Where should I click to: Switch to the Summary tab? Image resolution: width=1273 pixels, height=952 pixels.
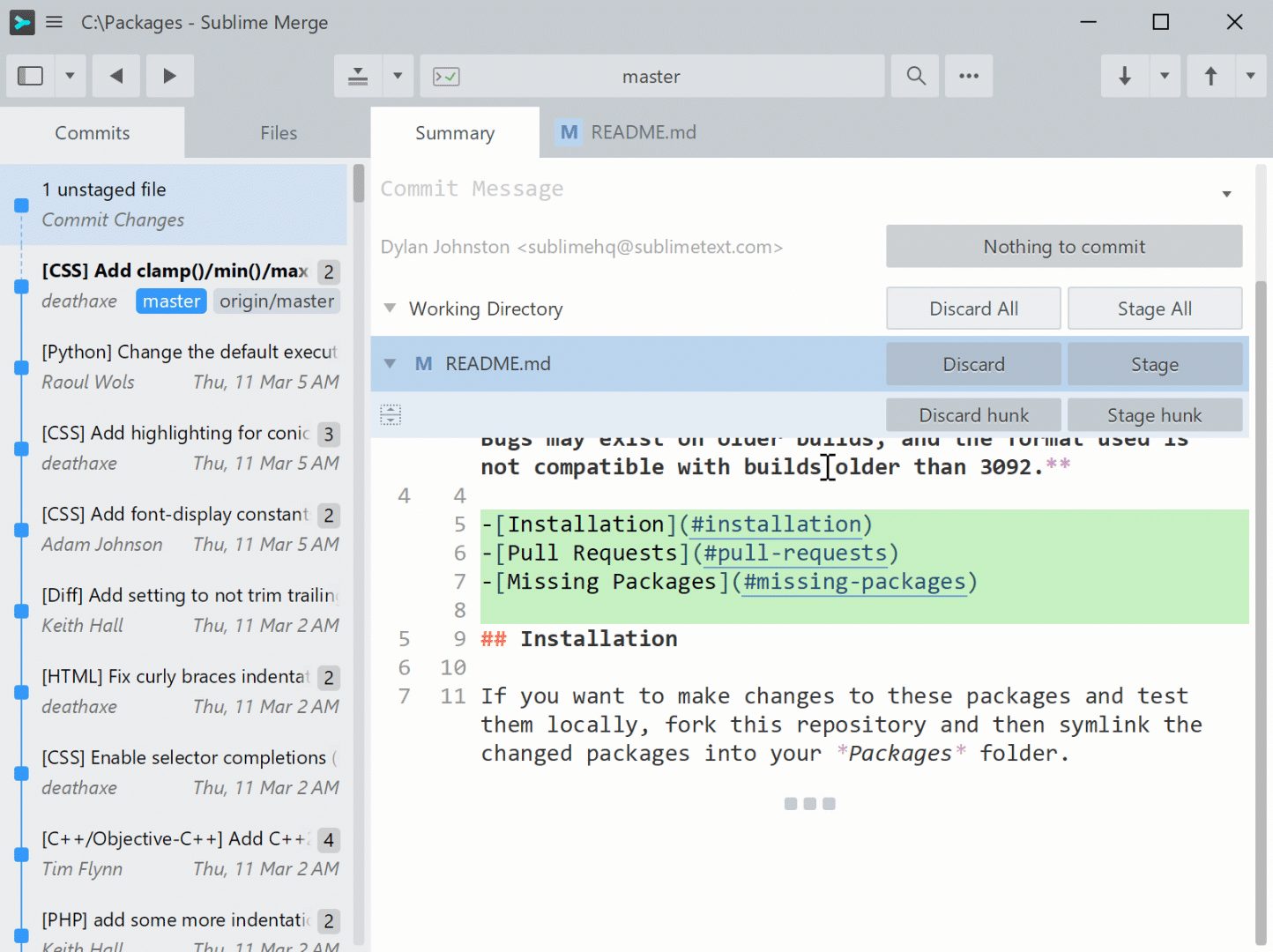(455, 132)
